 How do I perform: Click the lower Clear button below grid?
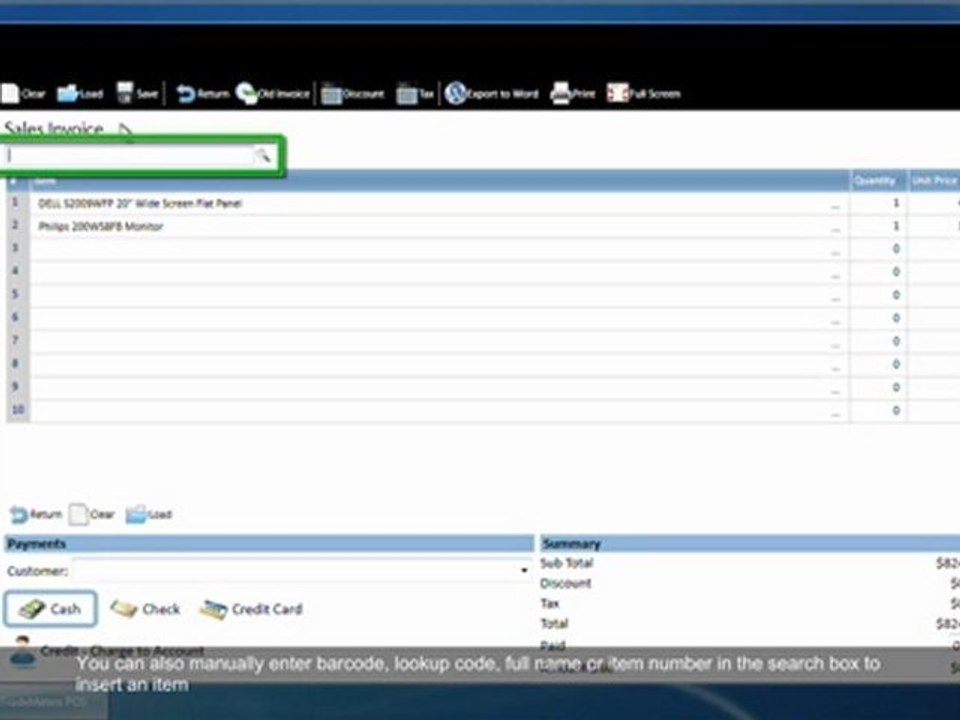92,514
